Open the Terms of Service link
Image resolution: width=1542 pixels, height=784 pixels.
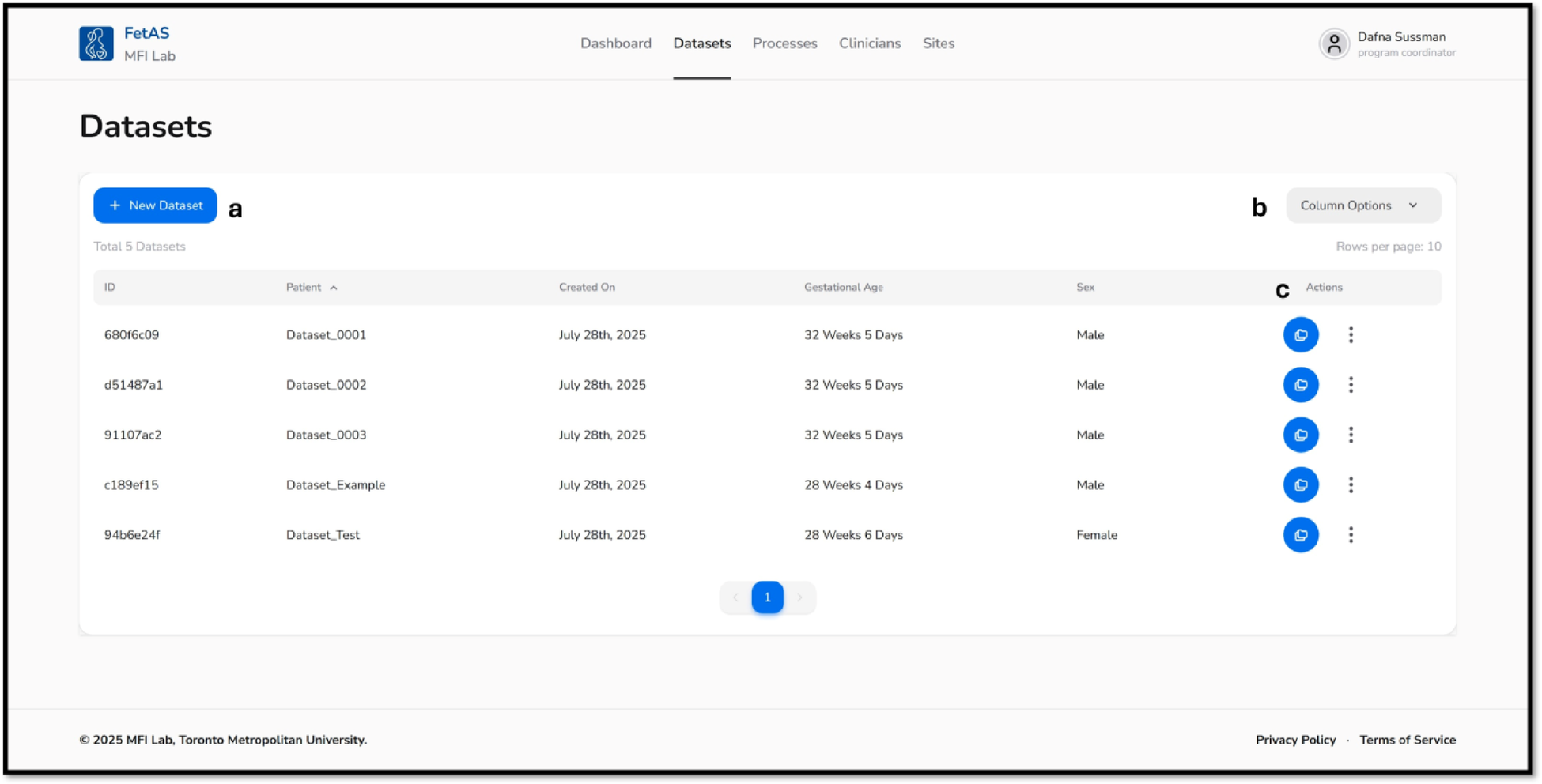click(1407, 740)
